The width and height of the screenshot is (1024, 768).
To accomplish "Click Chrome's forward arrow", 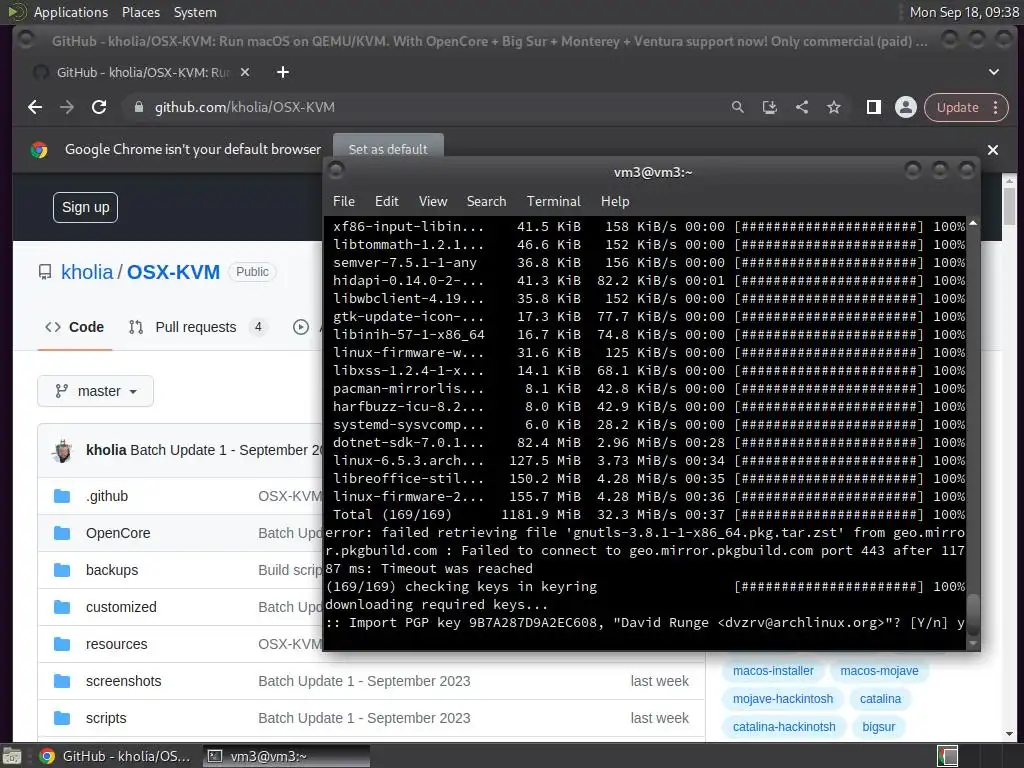I will pos(67,107).
